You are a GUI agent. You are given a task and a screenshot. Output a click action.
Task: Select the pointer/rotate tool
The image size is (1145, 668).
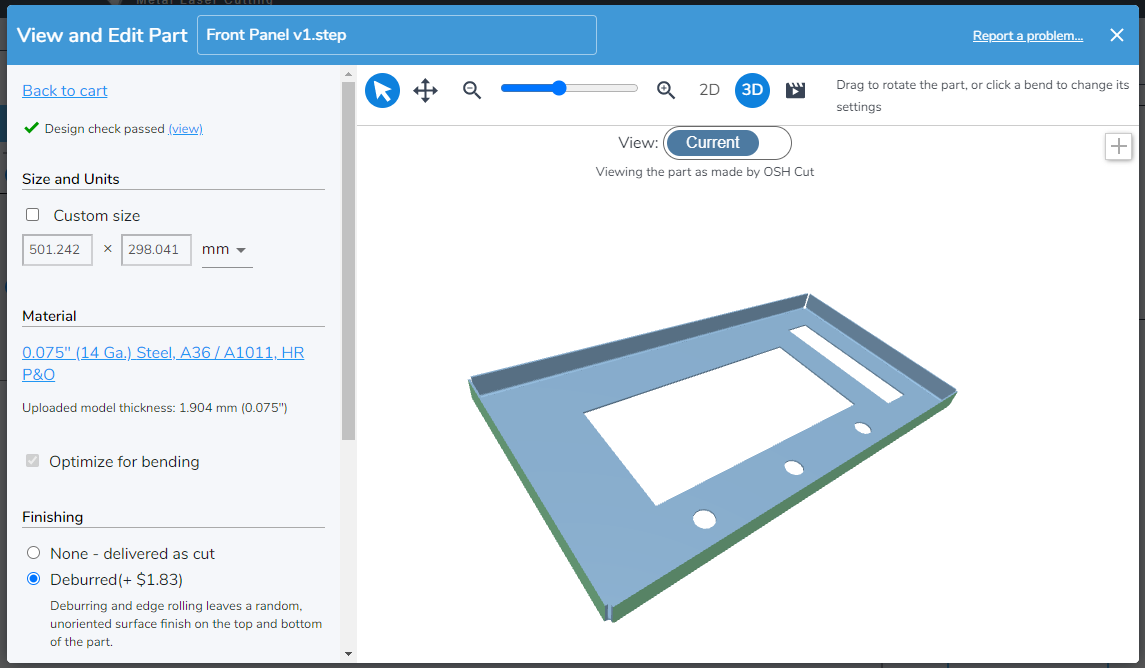coord(382,91)
